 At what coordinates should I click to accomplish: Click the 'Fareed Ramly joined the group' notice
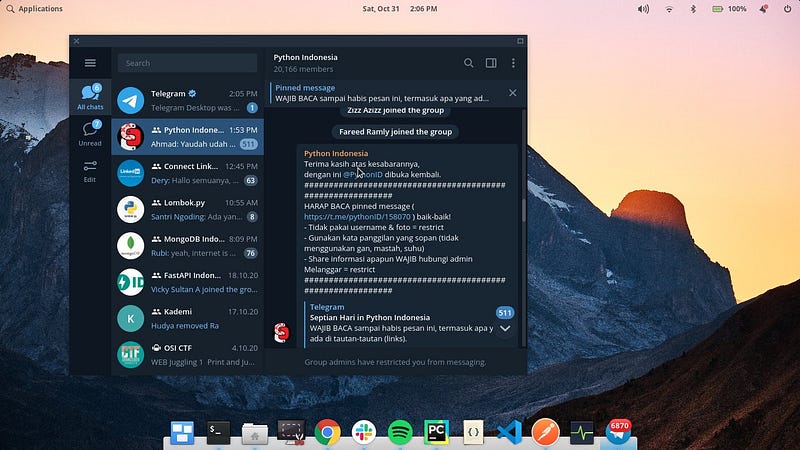coord(395,132)
